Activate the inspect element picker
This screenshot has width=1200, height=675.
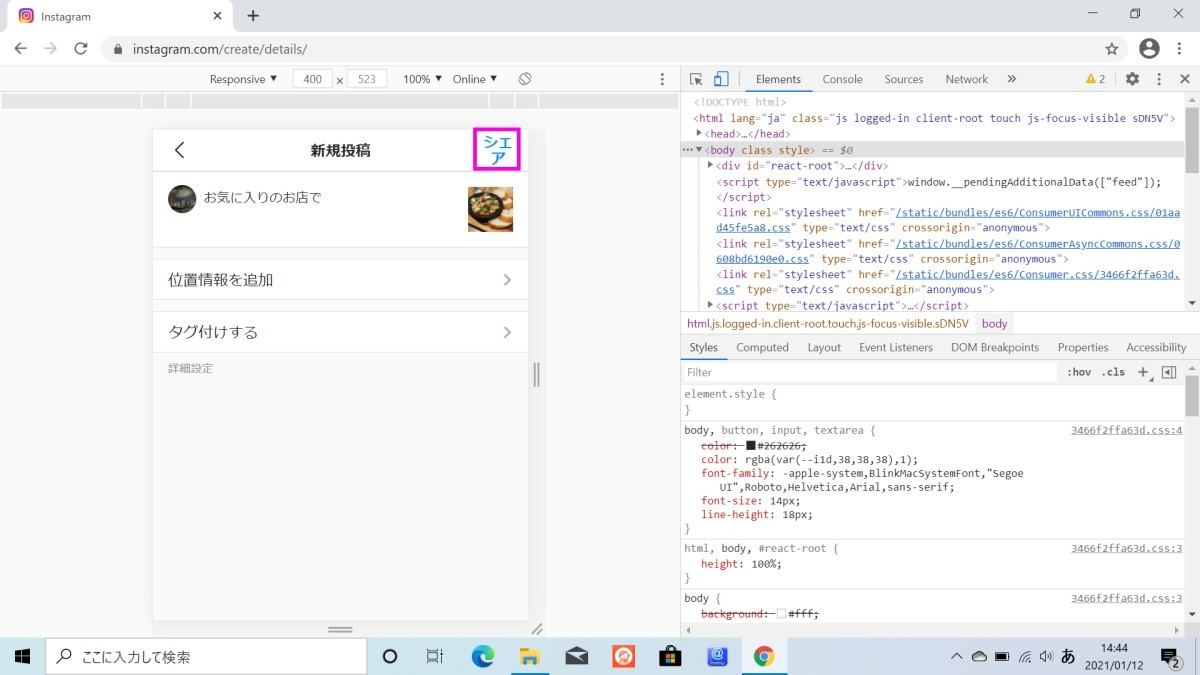tap(697, 79)
